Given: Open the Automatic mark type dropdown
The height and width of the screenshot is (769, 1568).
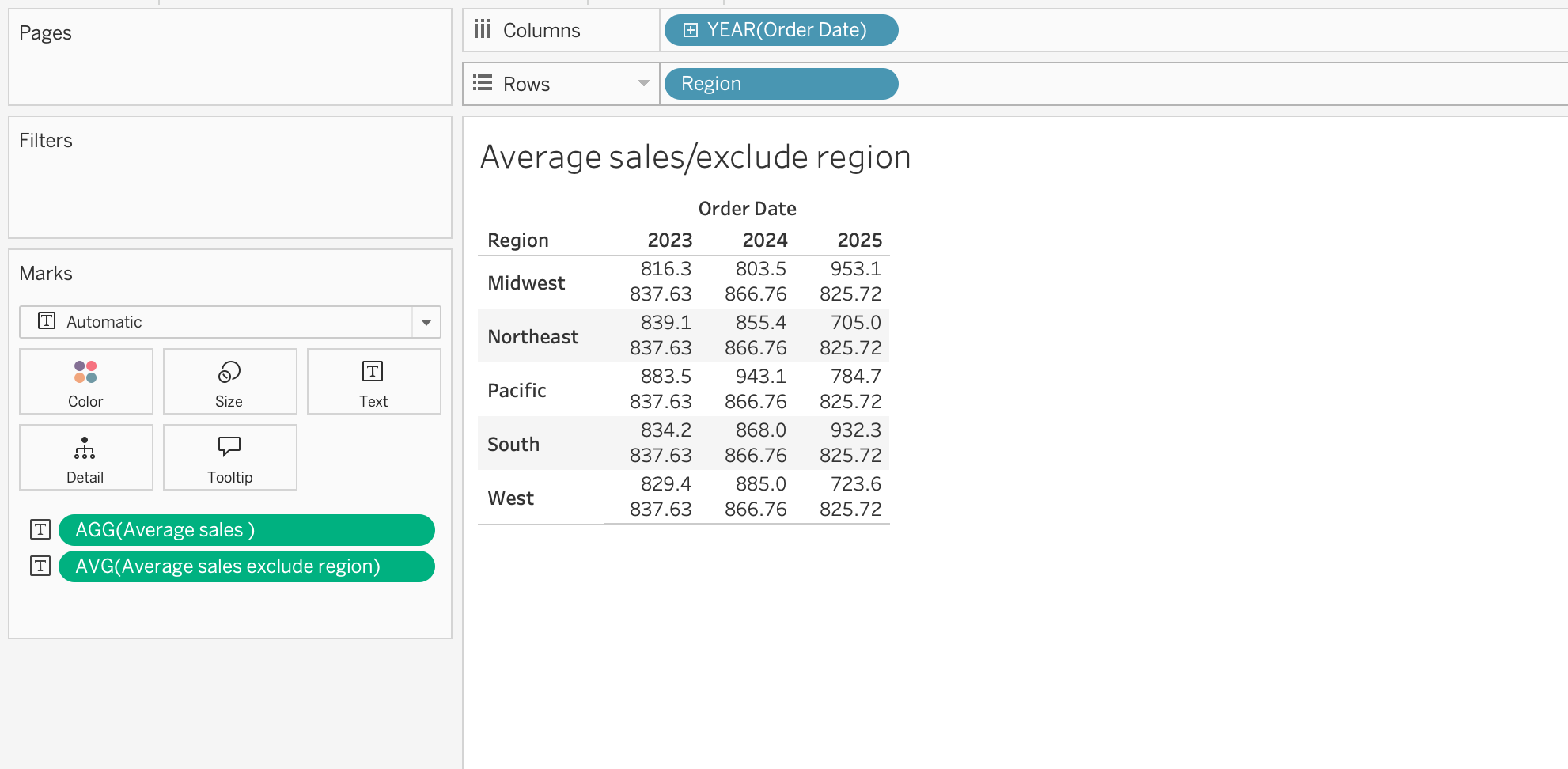Looking at the screenshot, I should point(426,322).
